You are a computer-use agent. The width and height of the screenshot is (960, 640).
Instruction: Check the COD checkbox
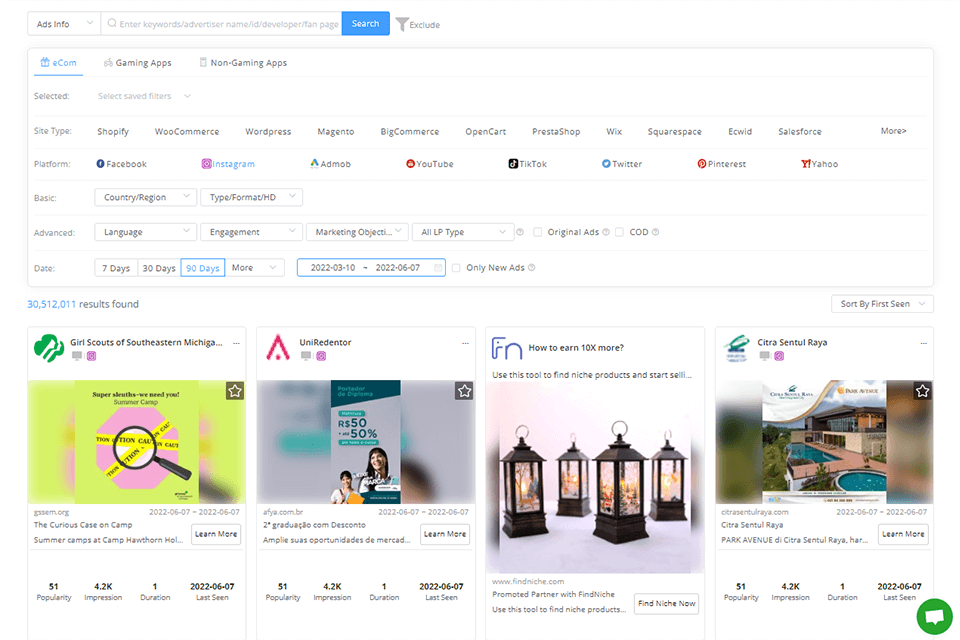pyautogui.click(x=619, y=232)
